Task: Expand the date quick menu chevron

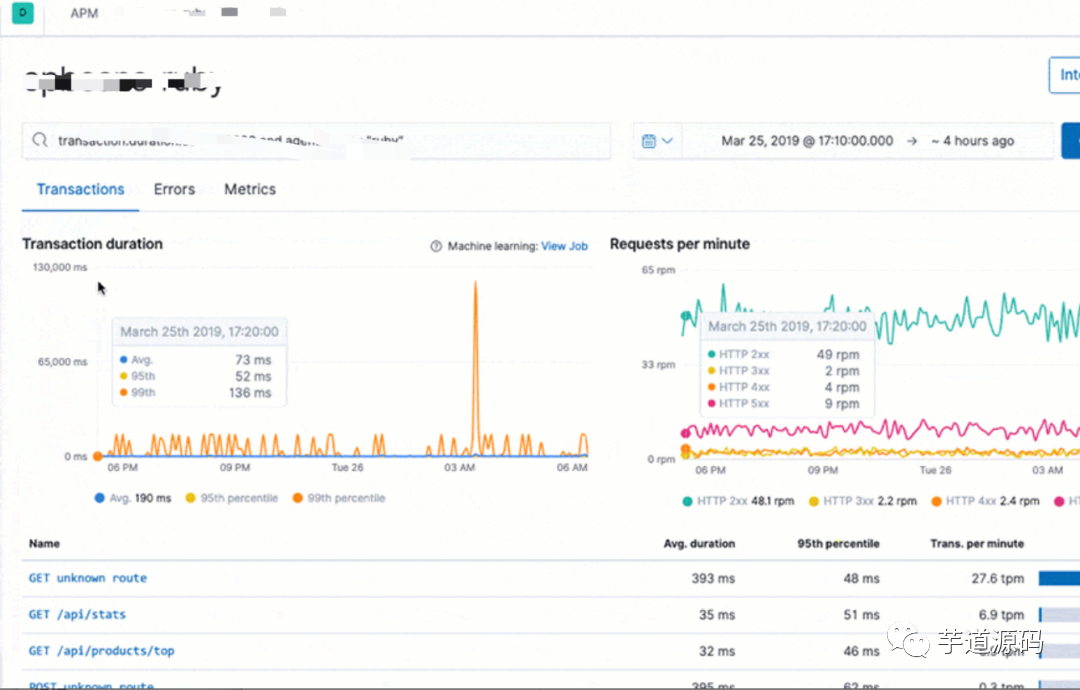Action: pyautogui.click(x=667, y=140)
